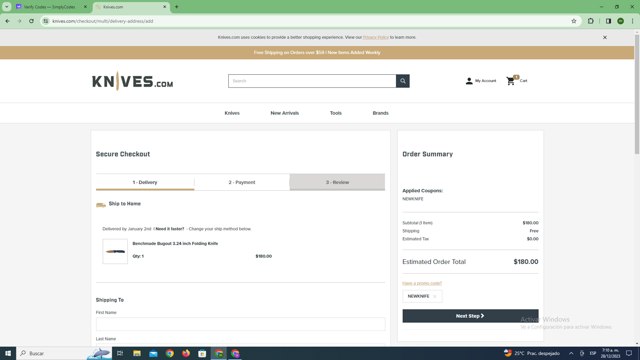Viewport: 640px width, 360px height.
Task: Click the Ship to Home heading
Action: (124, 204)
